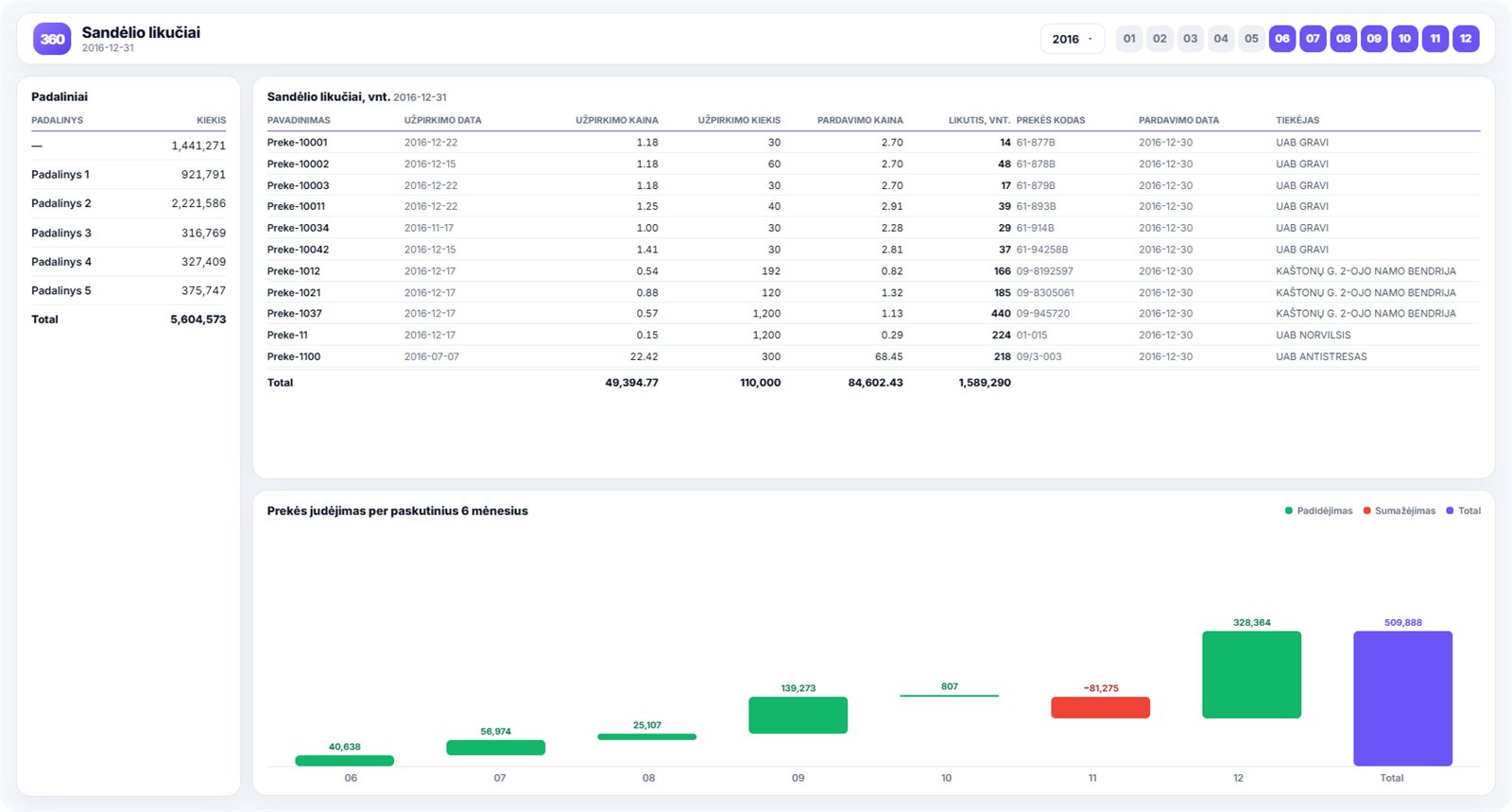
Task: Toggle month 01 filter
Action: tap(1129, 39)
